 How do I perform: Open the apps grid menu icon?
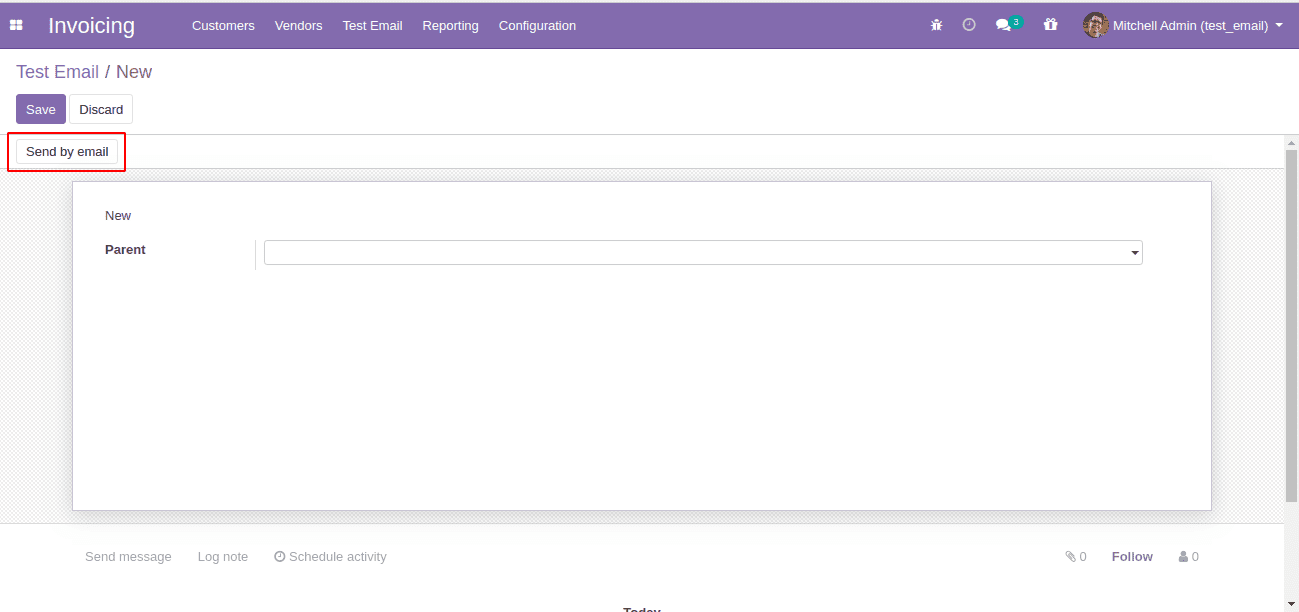[16, 25]
